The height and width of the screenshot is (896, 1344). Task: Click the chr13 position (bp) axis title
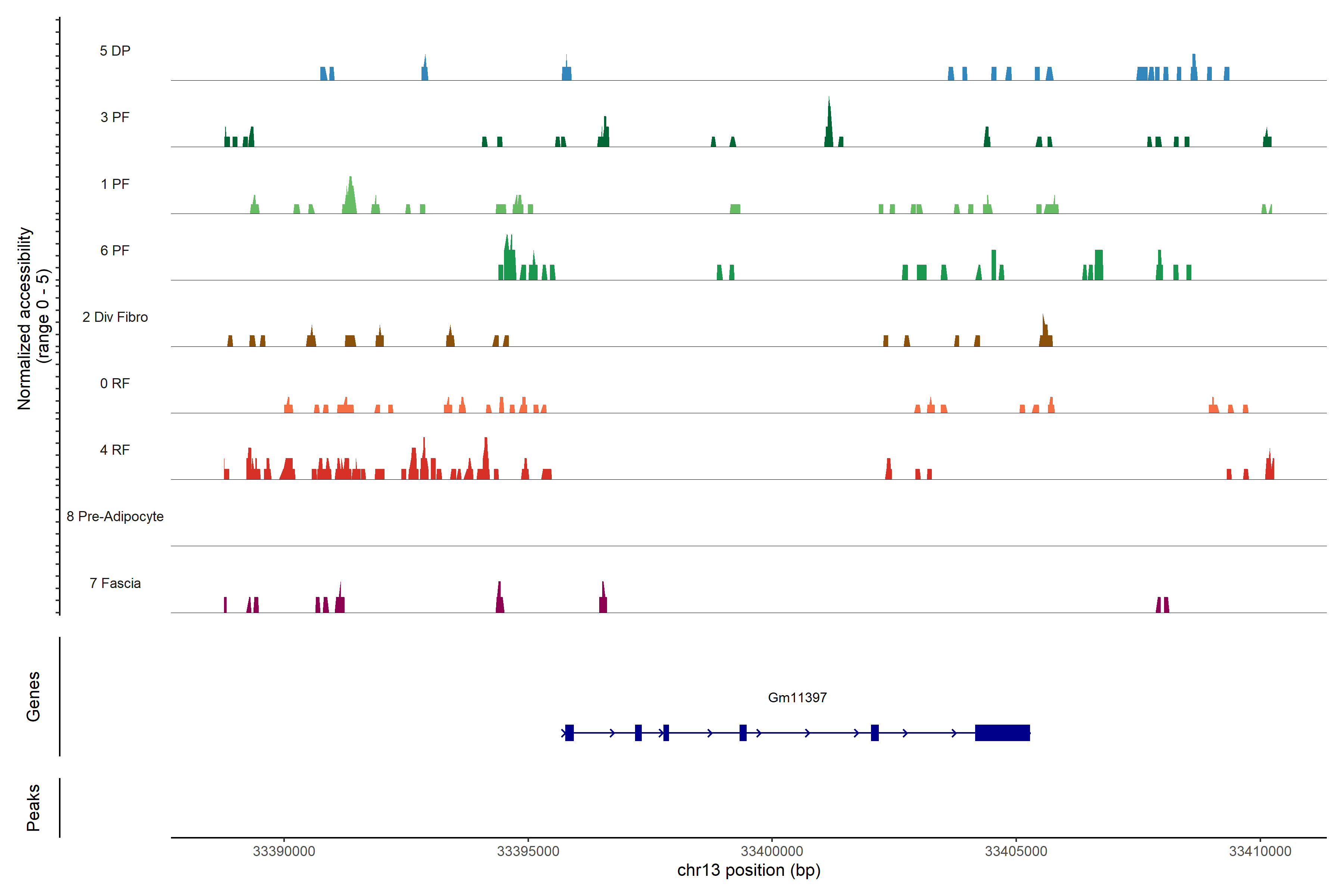pos(749,870)
